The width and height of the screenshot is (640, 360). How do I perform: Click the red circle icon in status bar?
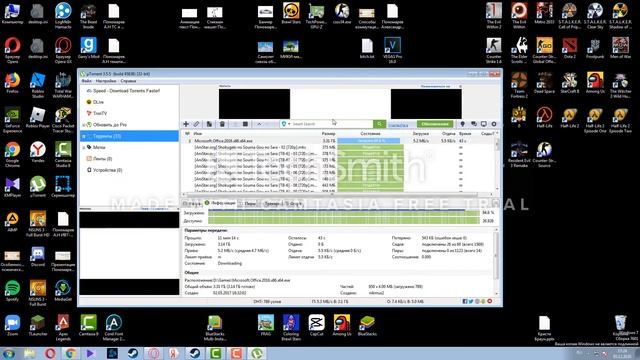click(x=489, y=301)
